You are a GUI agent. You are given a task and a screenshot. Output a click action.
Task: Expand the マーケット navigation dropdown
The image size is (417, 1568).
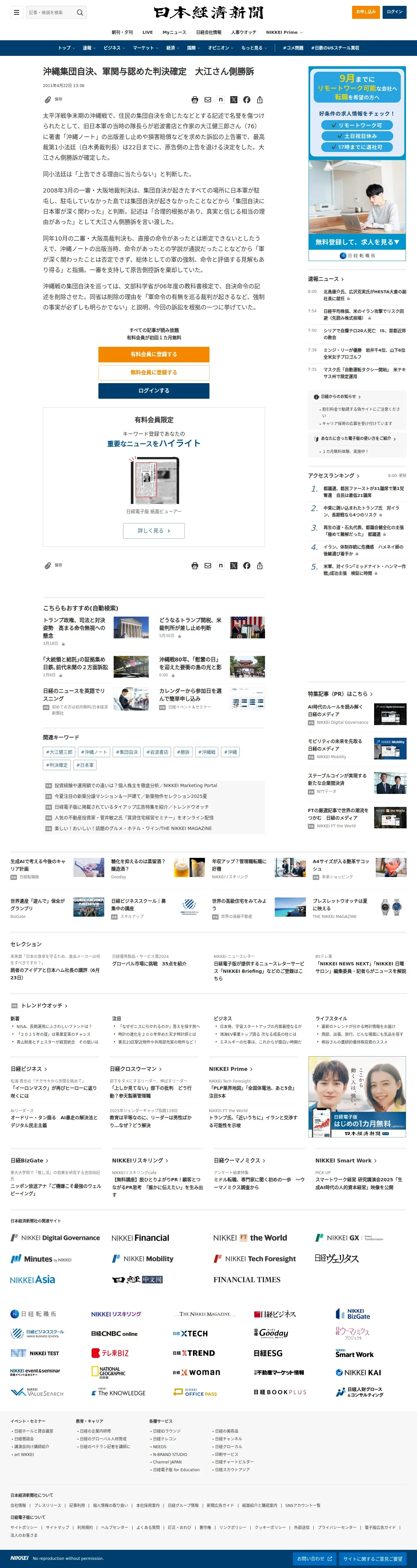pos(146,47)
